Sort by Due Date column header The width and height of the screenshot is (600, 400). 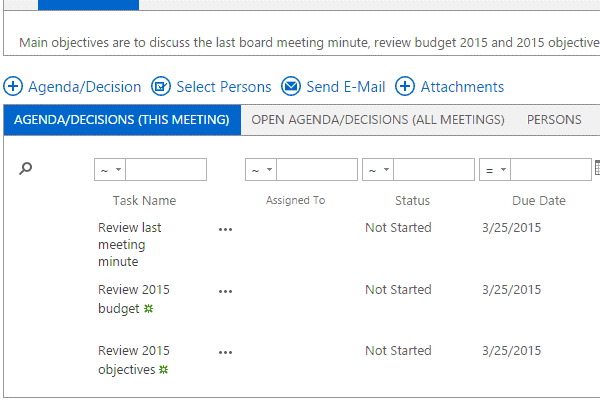[539, 201]
